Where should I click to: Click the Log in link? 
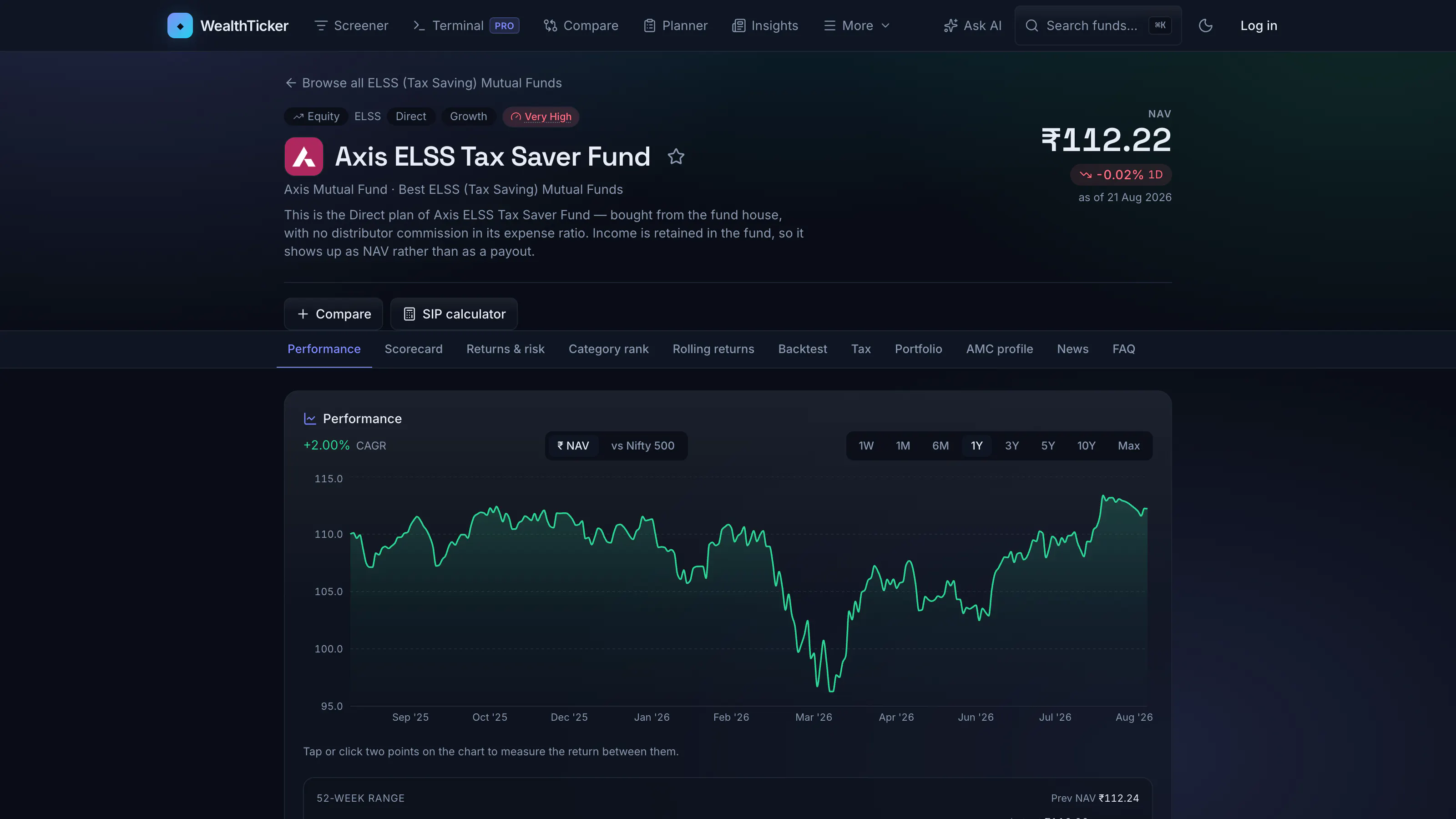(1259, 25)
